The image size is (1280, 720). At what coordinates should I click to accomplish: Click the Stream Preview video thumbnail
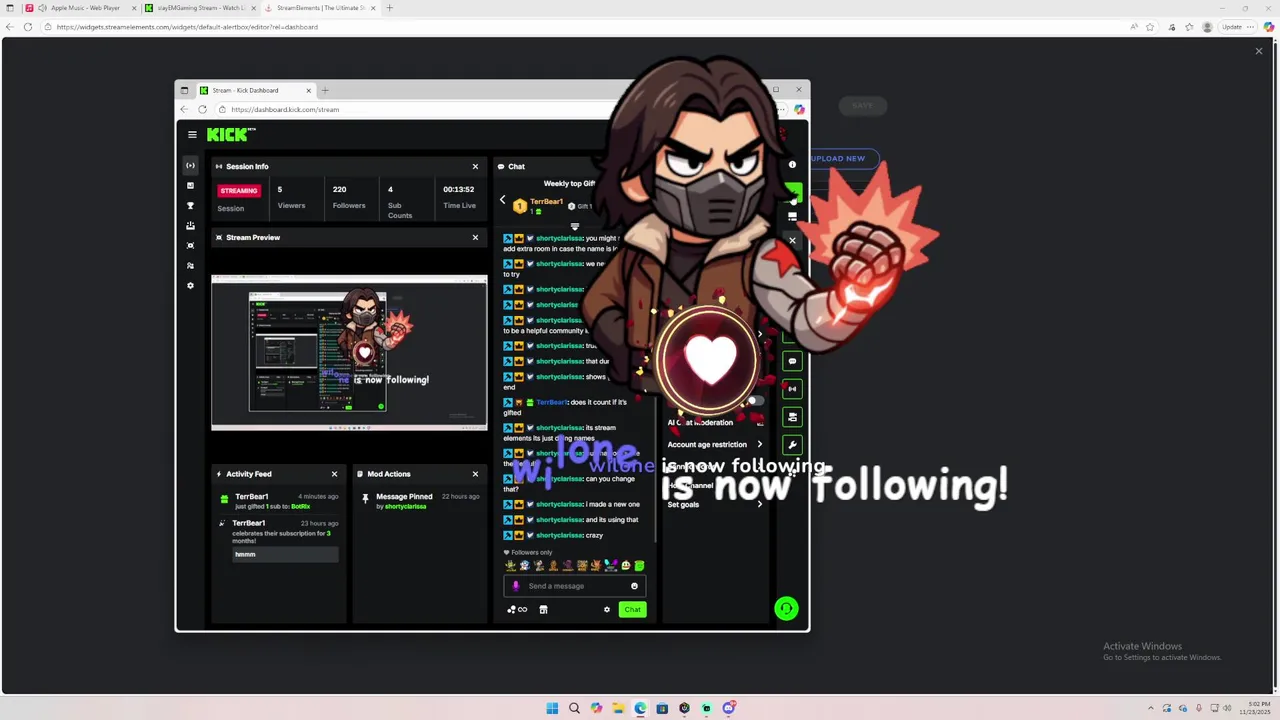tap(349, 352)
